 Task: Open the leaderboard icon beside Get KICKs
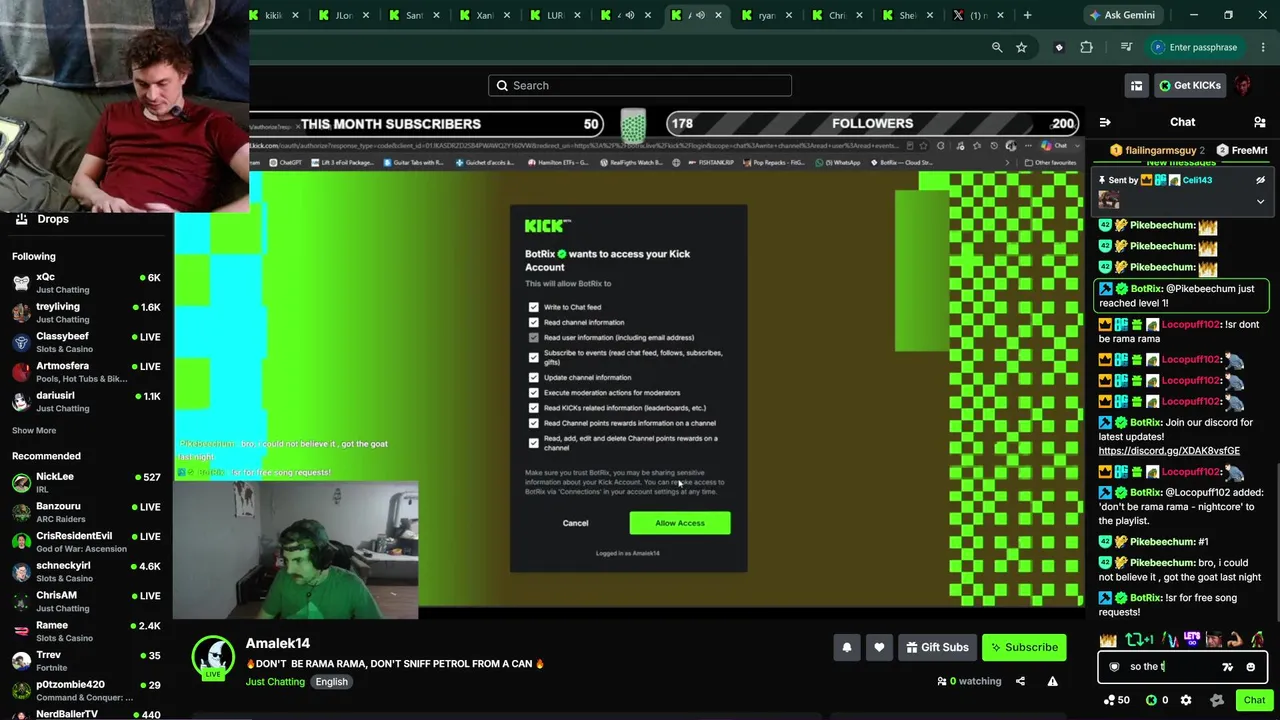tap(1136, 85)
